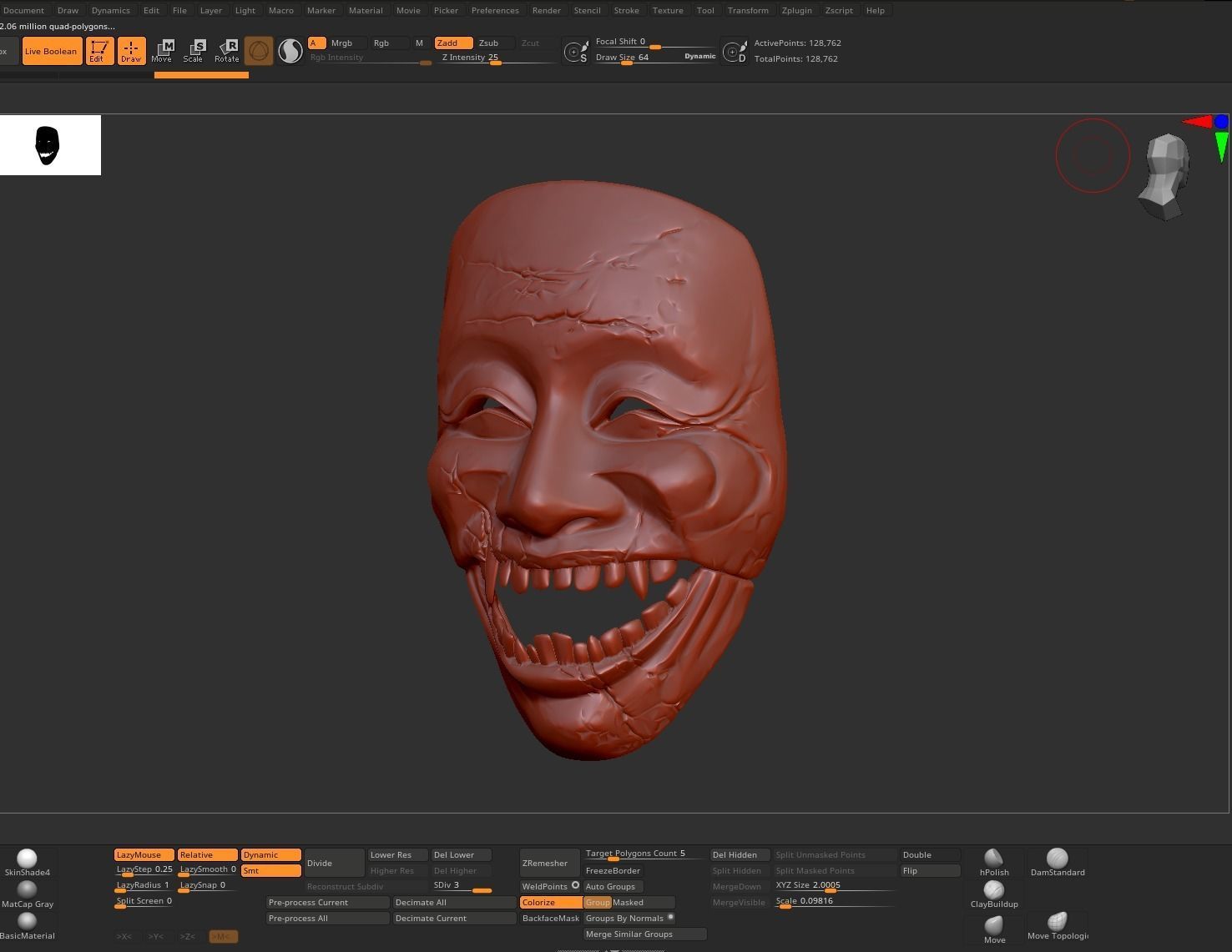
Task: Open the Material menu
Action: tap(366, 10)
